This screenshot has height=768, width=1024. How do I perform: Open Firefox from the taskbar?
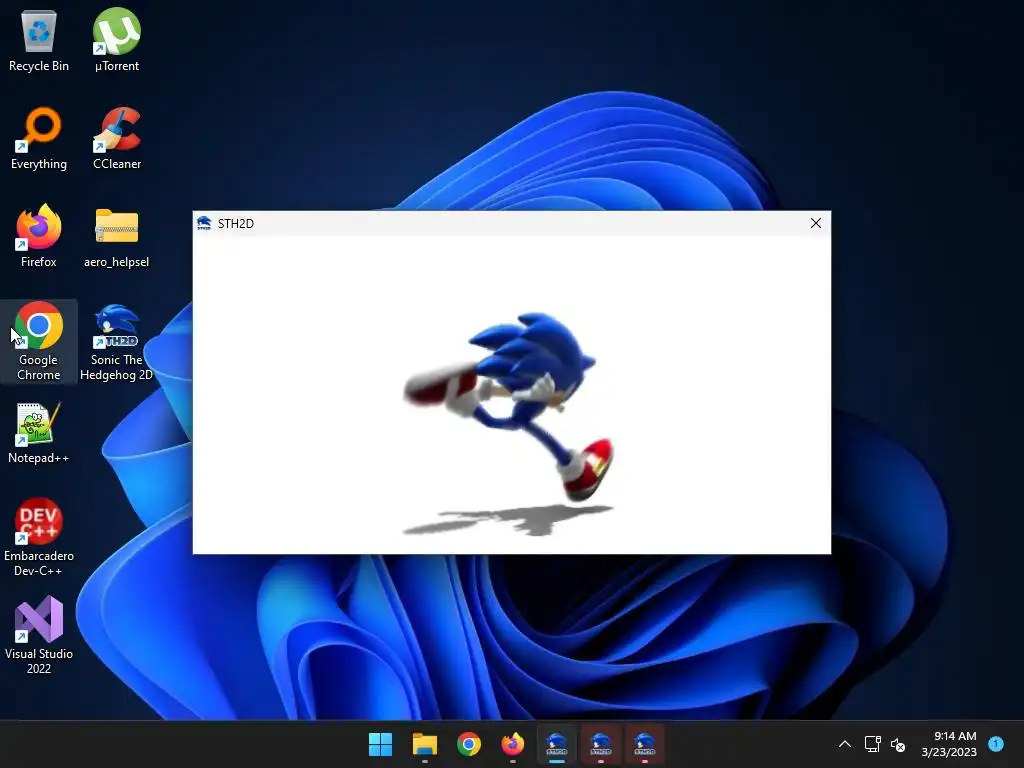point(513,744)
